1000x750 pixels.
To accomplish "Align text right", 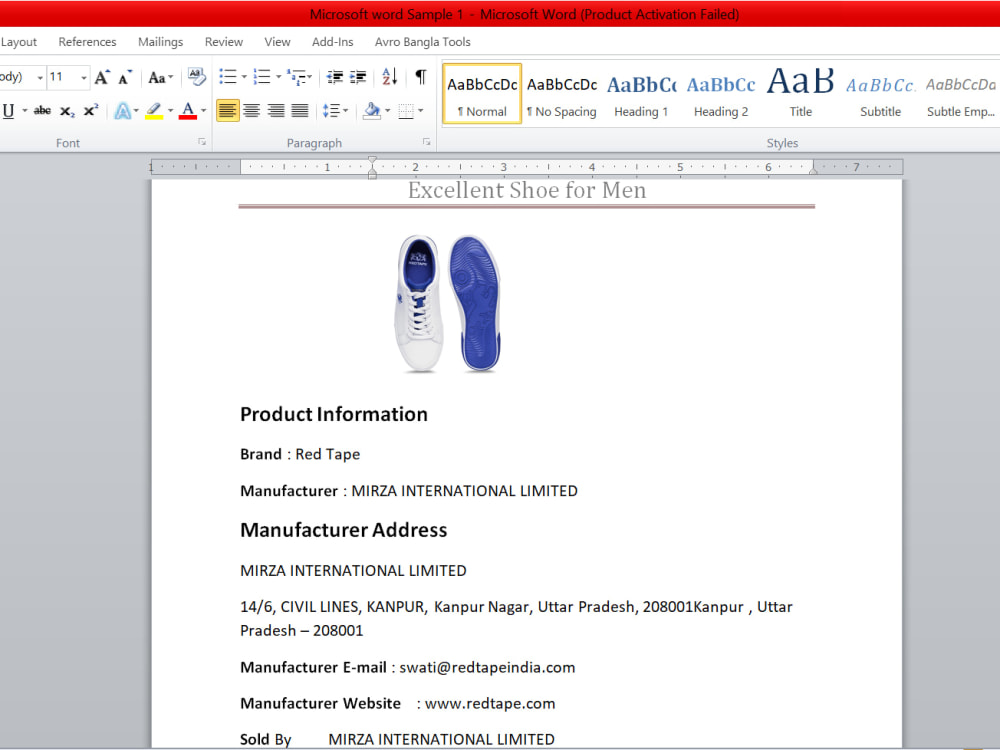I will point(276,111).
